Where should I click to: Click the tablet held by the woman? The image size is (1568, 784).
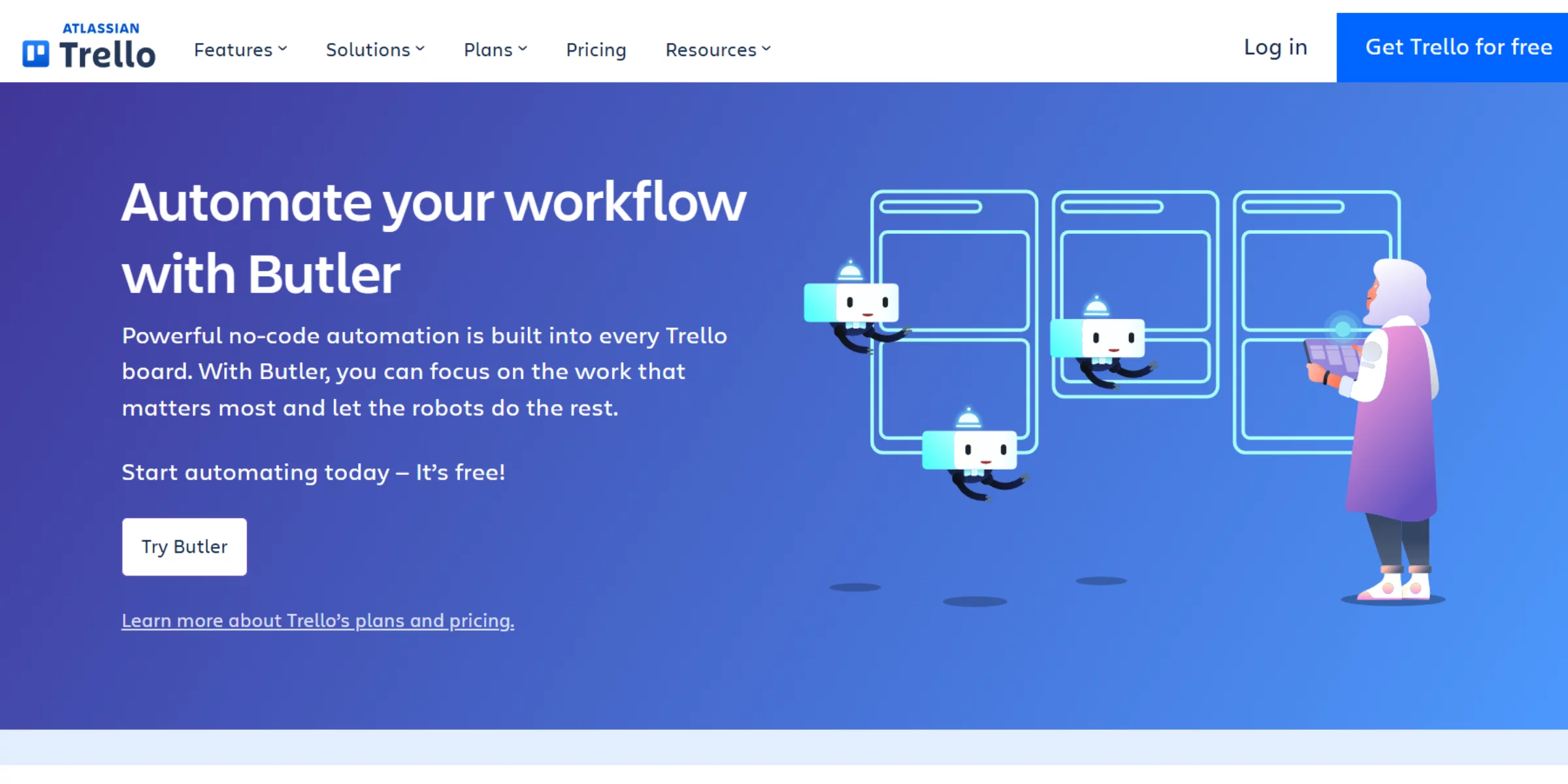[1333, 357]
